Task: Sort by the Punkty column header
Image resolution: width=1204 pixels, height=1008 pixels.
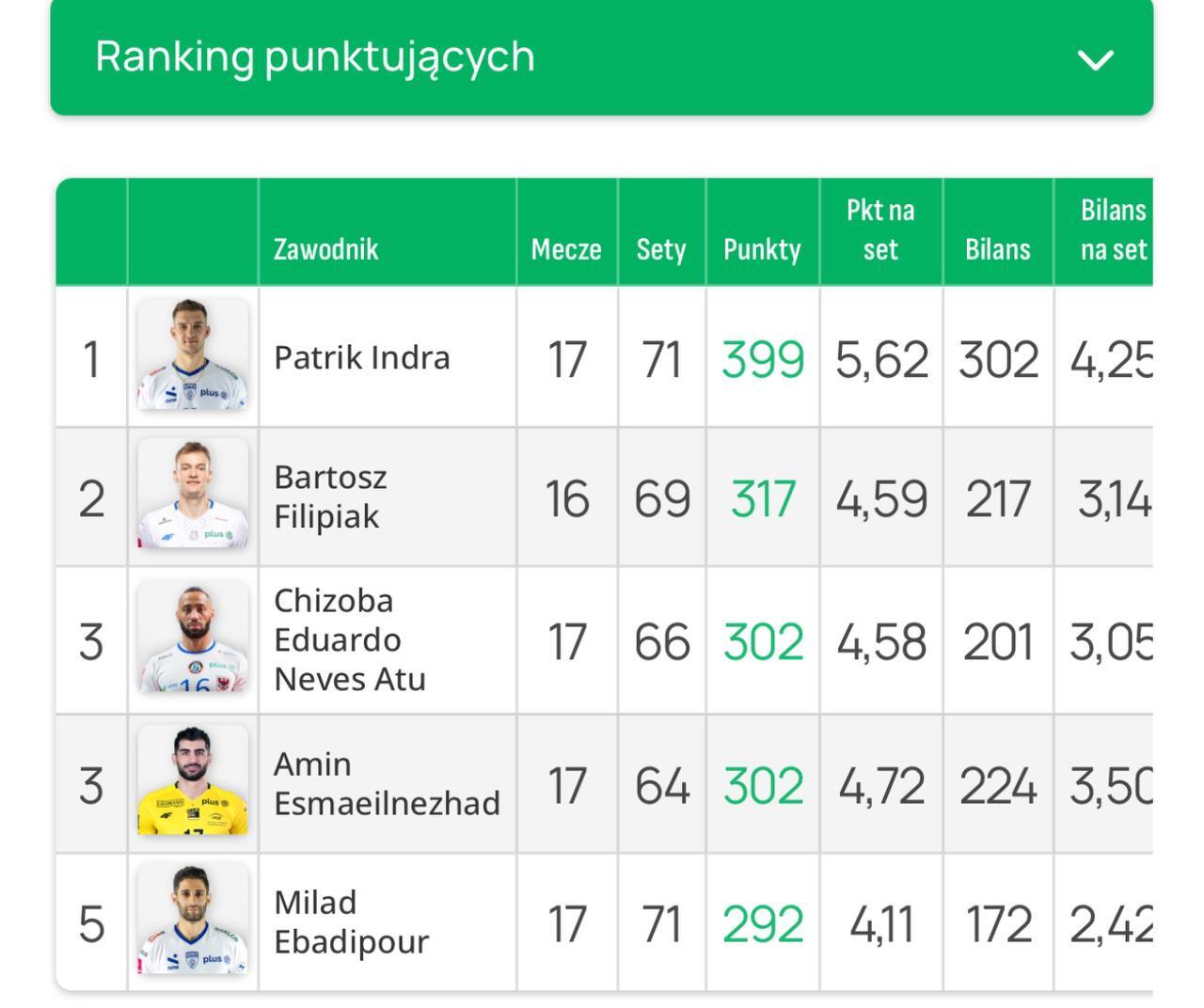Action: point(762,249)
